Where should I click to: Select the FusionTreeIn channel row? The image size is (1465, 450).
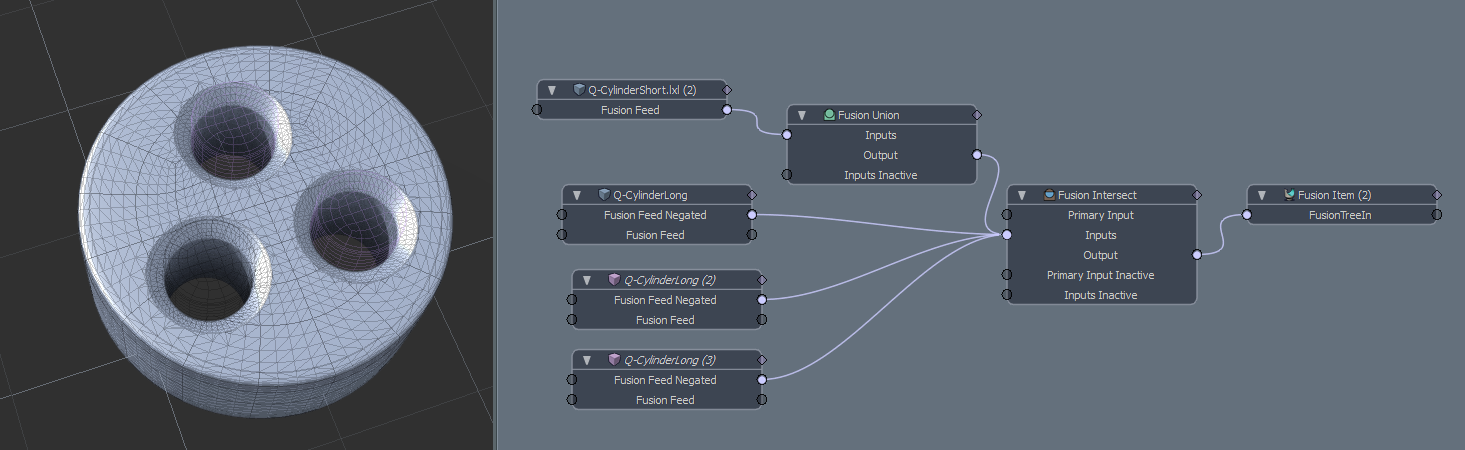tap(1339, 215)
